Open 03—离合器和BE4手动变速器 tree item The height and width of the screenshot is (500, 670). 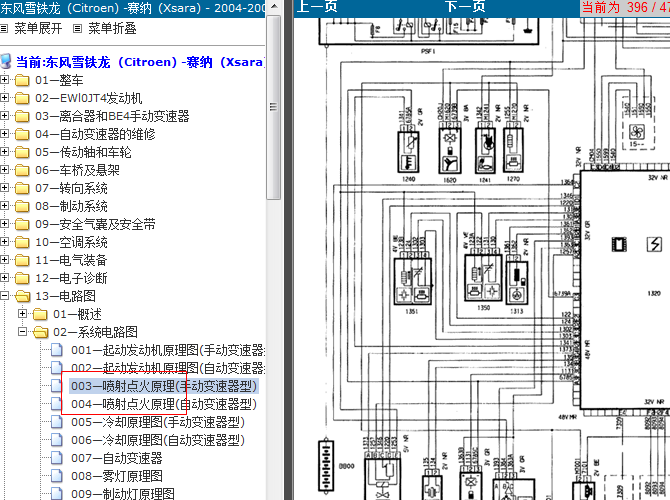coord(112,116)
